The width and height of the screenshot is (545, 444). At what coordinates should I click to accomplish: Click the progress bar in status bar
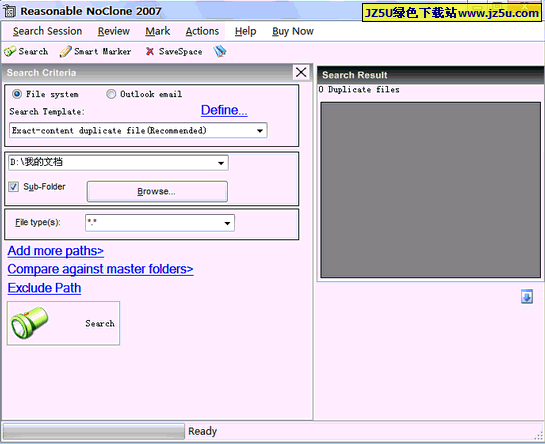[93, 431]
